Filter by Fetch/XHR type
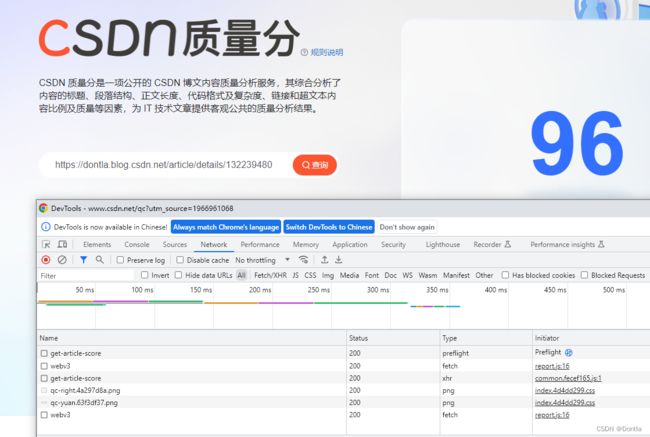This screenshot has width=650, height=437. (270, 275)
